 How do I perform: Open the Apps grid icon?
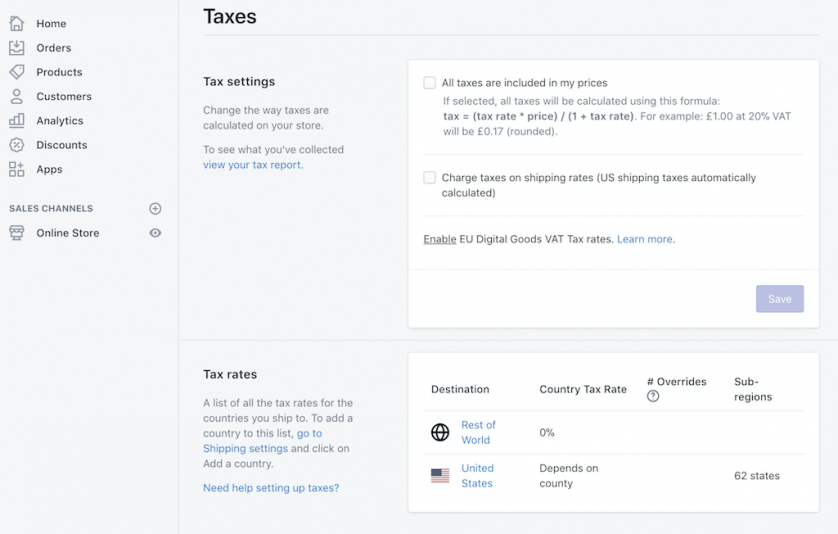tap(16, 169)
